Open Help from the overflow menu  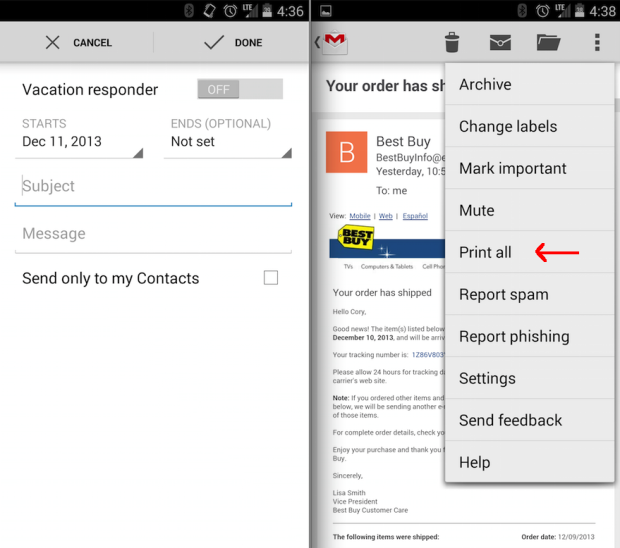[x=529, y=461]
